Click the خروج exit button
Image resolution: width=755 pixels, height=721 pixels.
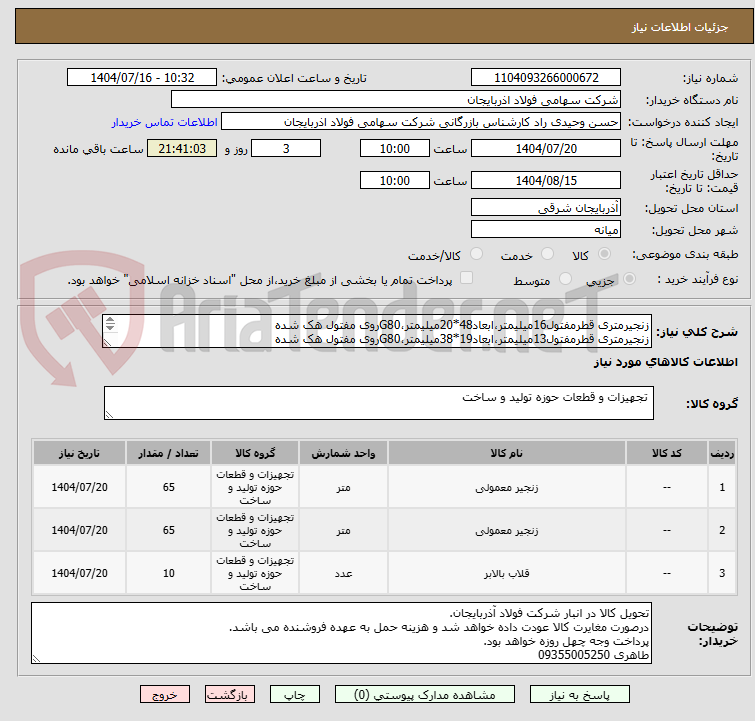coord(165,695)
